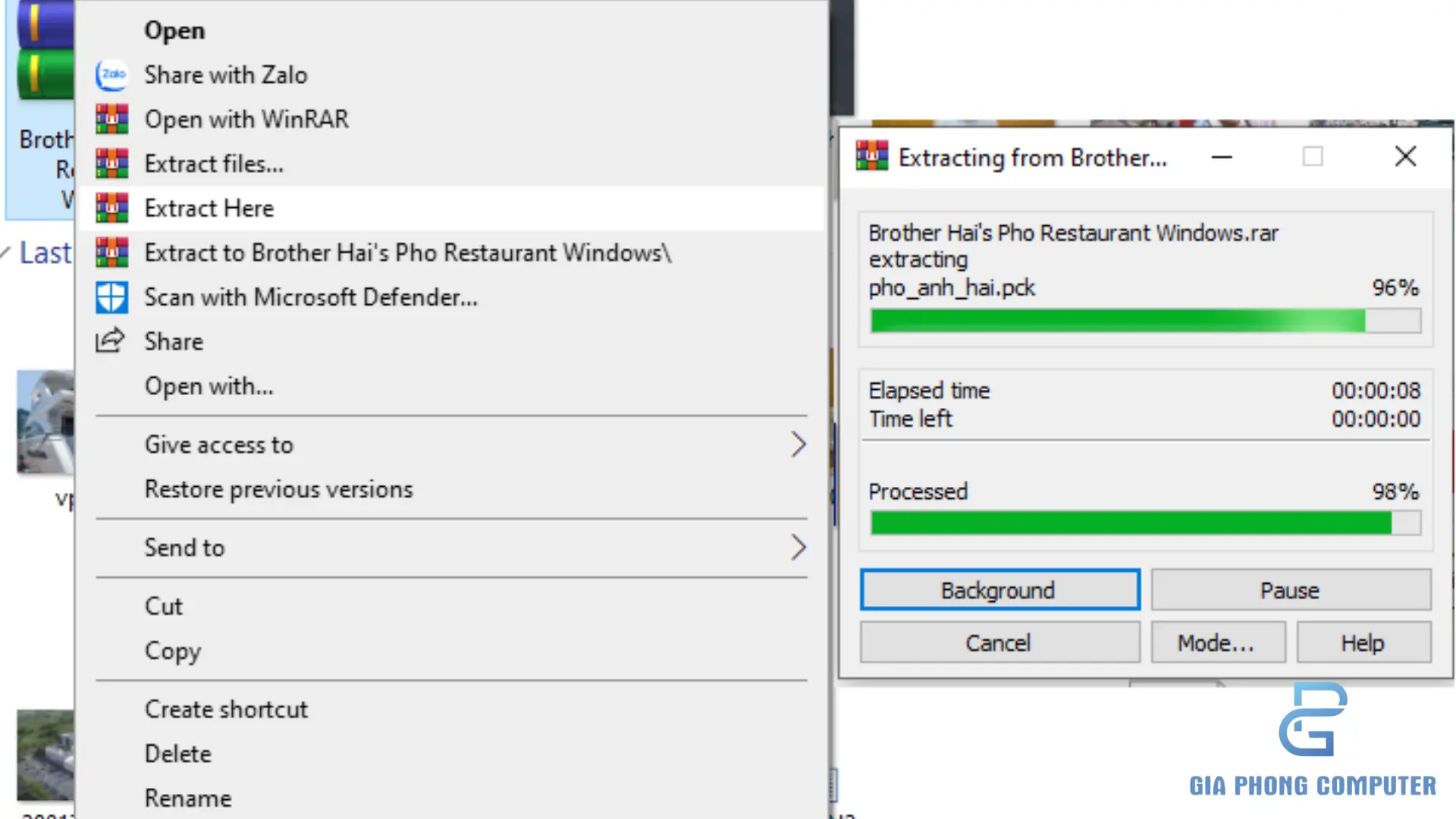This screenshot has height=819, width=1456.
Task: Click the WinRAR icon beside Extract Here
Action: pos(111,209)
